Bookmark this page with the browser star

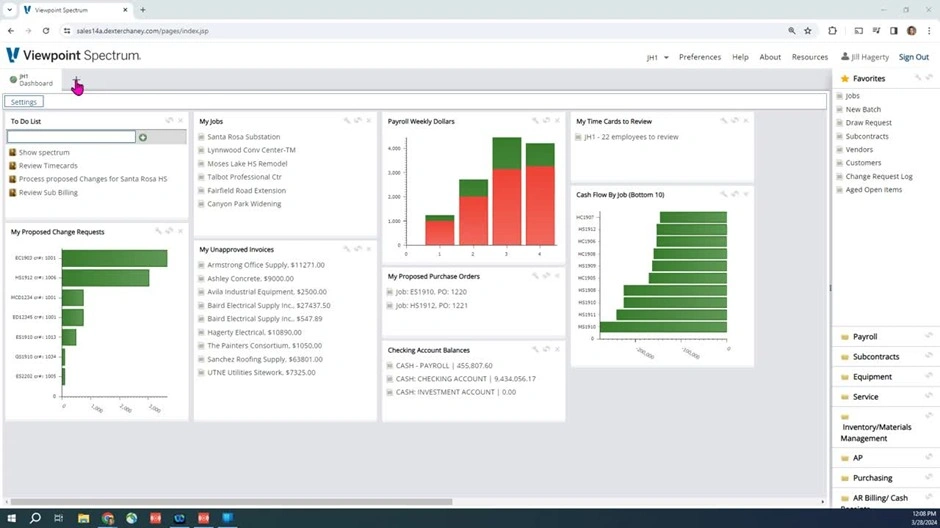[808, 31]
